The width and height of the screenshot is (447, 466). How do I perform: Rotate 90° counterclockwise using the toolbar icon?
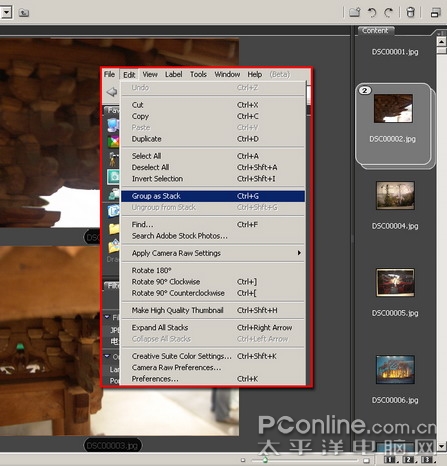372,13
